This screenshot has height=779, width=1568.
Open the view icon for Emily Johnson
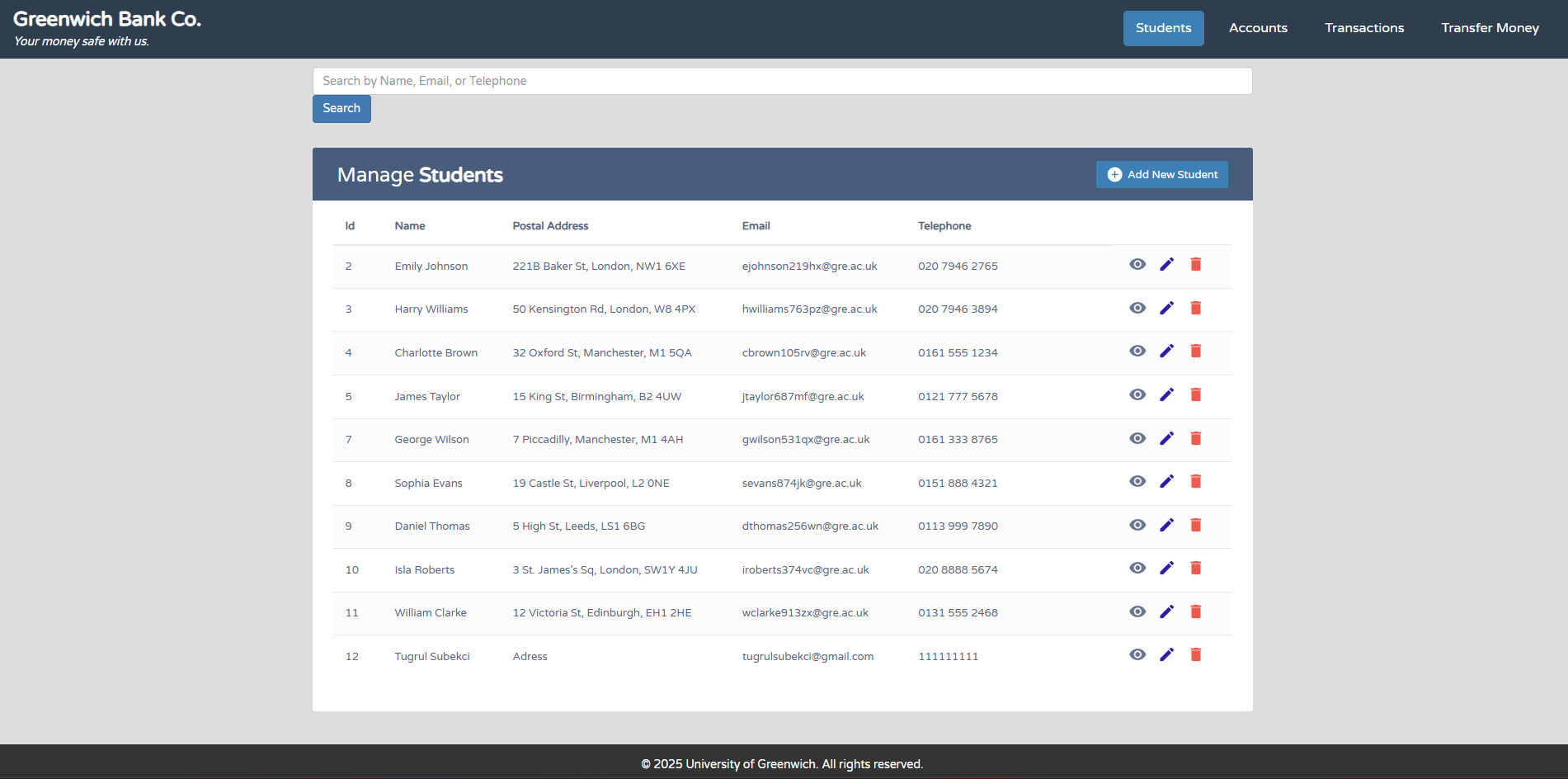(x=1137, y=264)
